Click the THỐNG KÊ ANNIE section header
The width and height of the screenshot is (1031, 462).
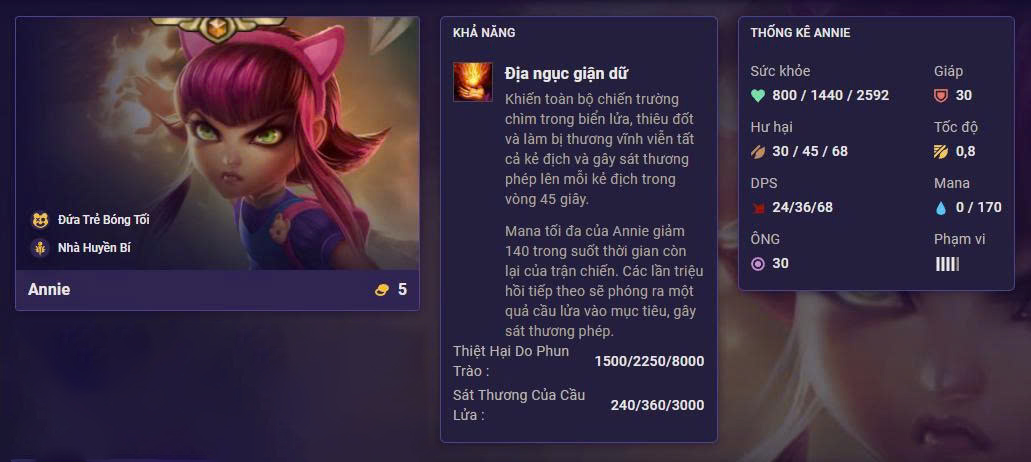pos(800,32)
